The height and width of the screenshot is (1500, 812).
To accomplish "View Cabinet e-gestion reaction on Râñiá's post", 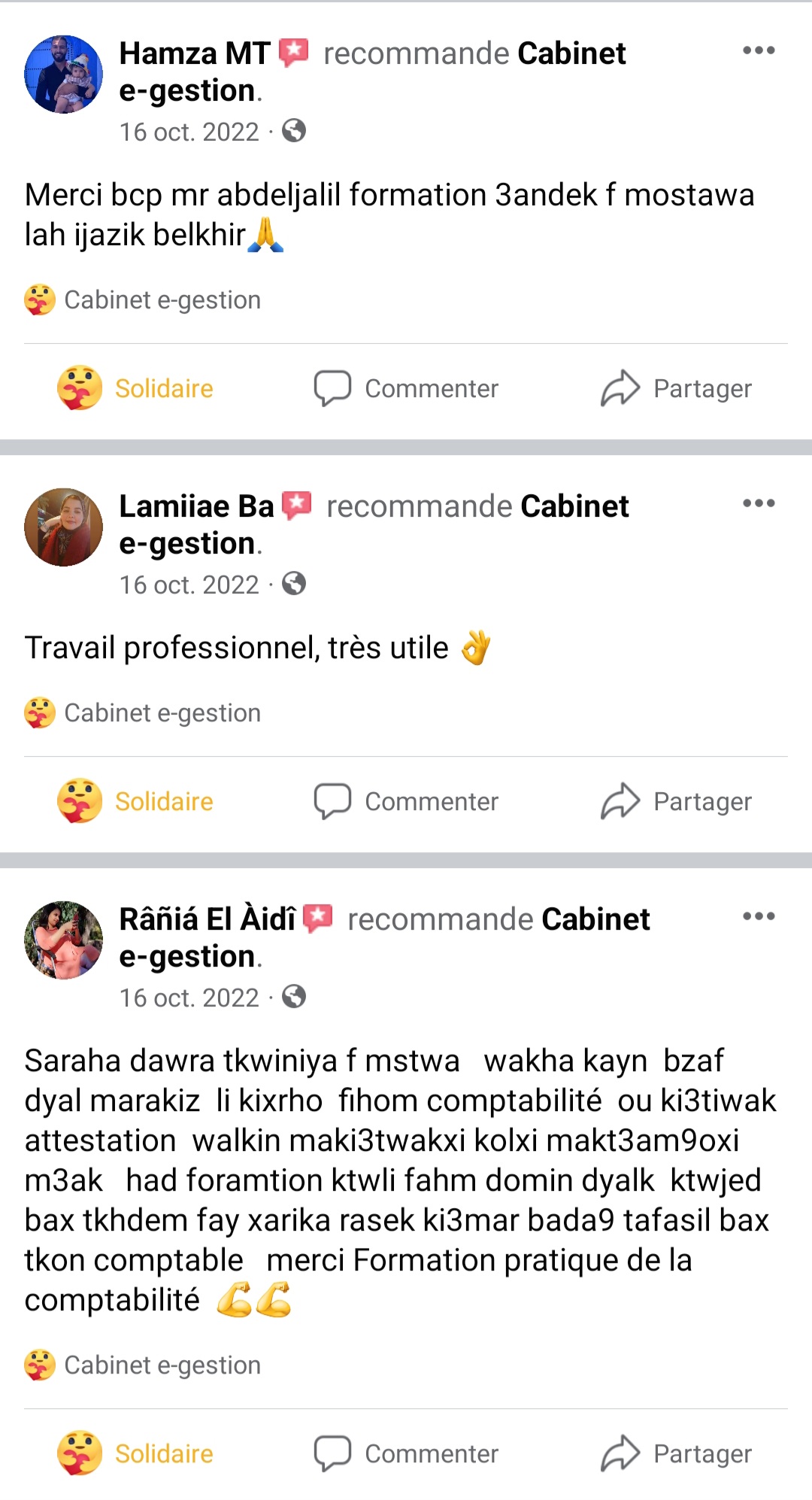I will [143, 1365].
